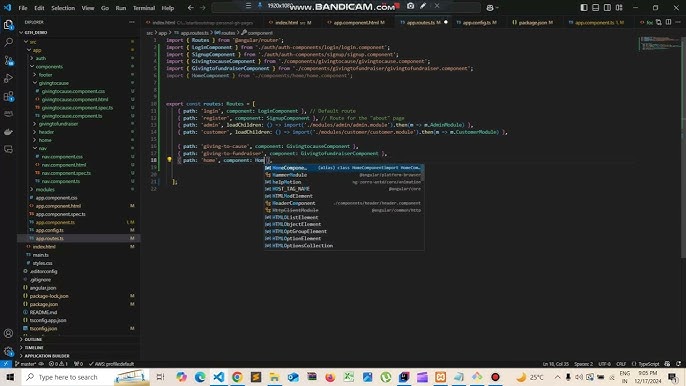The width and height of the screenshot is (686, 386).
Task: Split the editor to the right
Action: pos(668,22)
